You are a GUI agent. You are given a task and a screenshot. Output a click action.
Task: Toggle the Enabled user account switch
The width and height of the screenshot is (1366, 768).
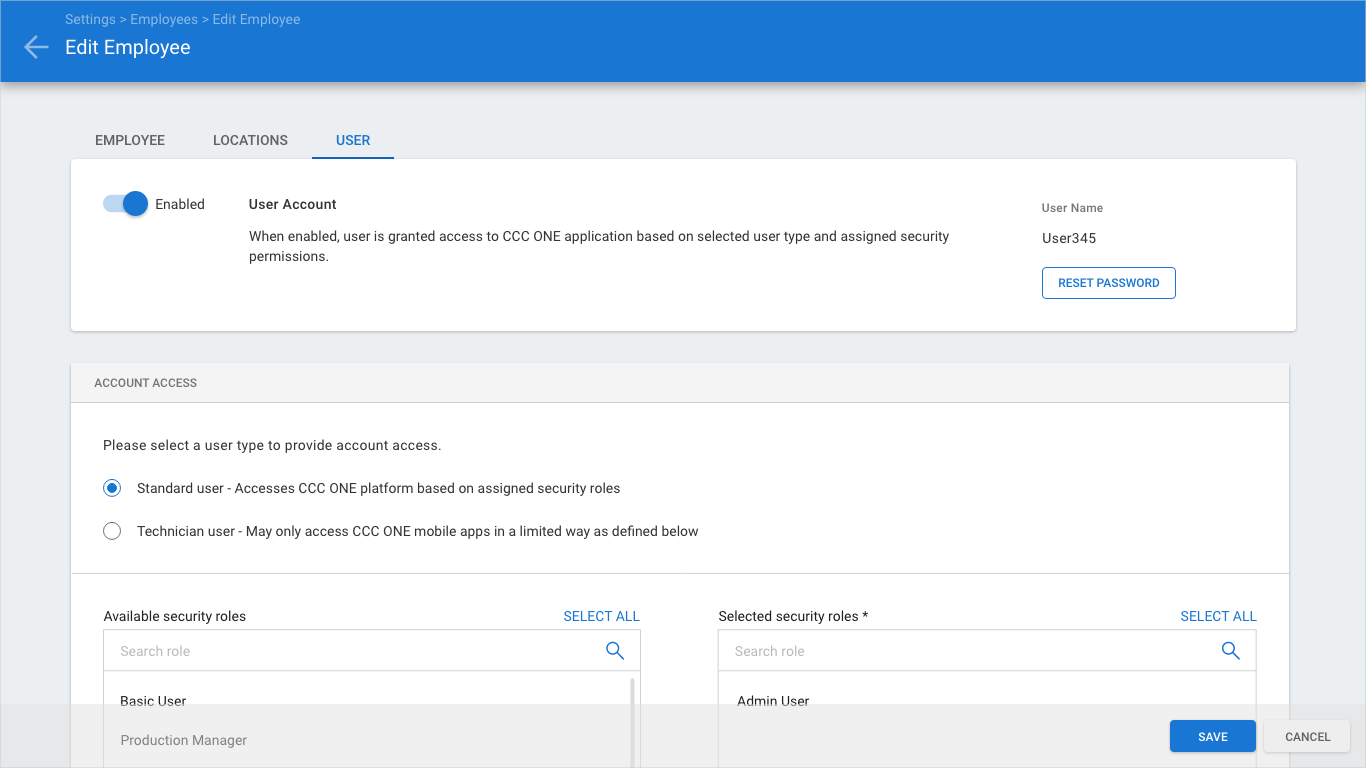click(126, 204)
